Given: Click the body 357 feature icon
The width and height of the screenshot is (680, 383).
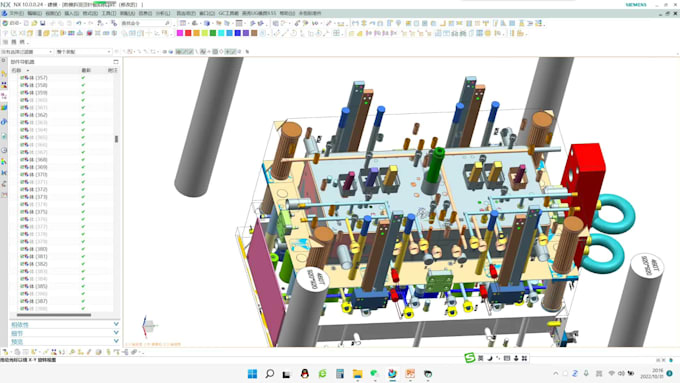Looking at the screenshot, I should tap(26, 78).
